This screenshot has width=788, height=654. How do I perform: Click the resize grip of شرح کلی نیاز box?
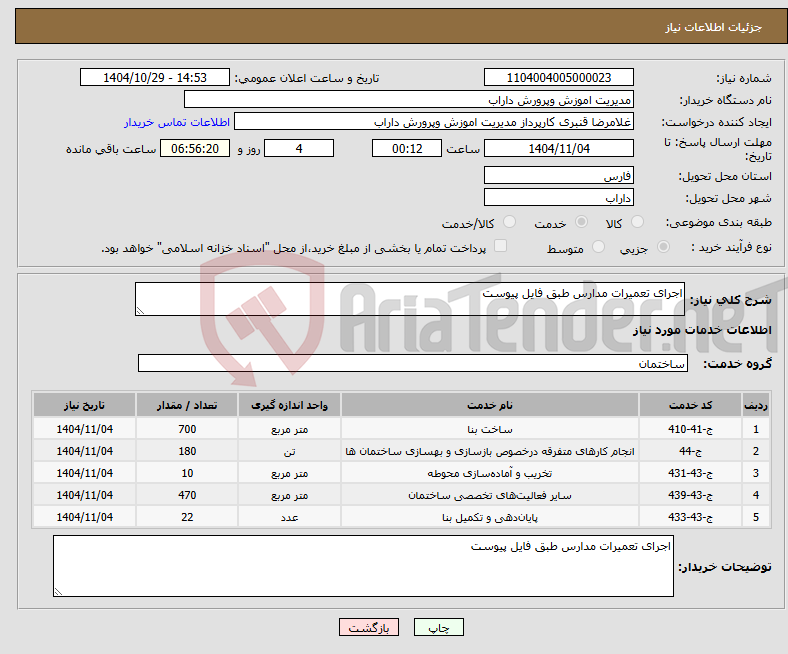(140, 311)
